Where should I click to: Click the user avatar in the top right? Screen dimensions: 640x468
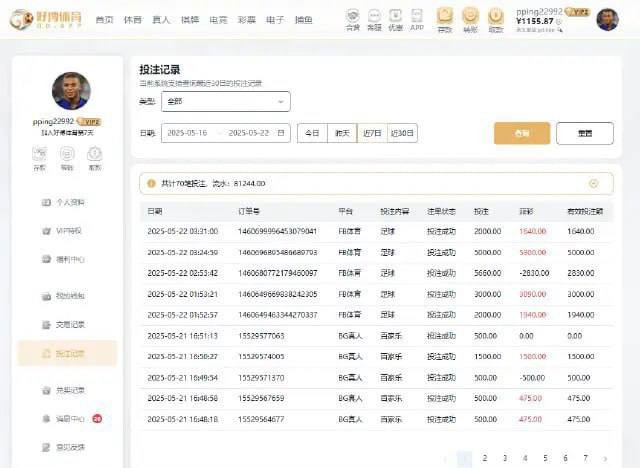607,19
